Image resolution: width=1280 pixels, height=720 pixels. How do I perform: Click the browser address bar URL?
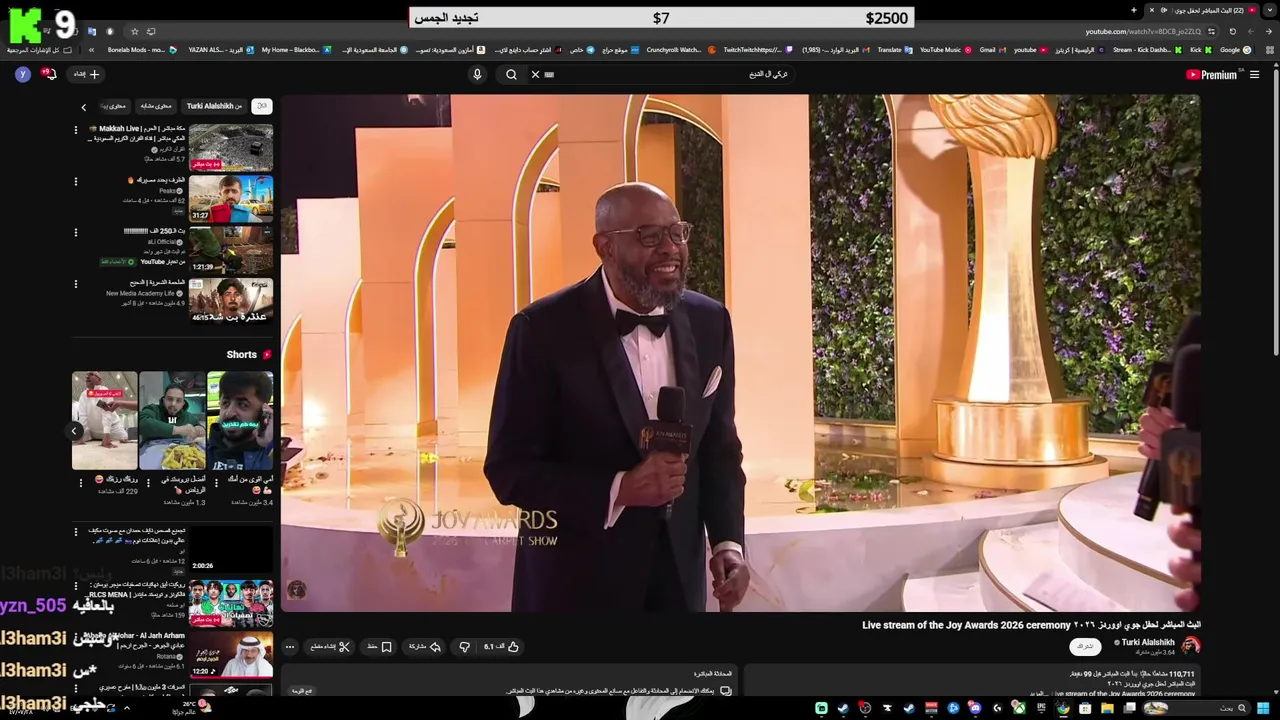point(1143,32)
